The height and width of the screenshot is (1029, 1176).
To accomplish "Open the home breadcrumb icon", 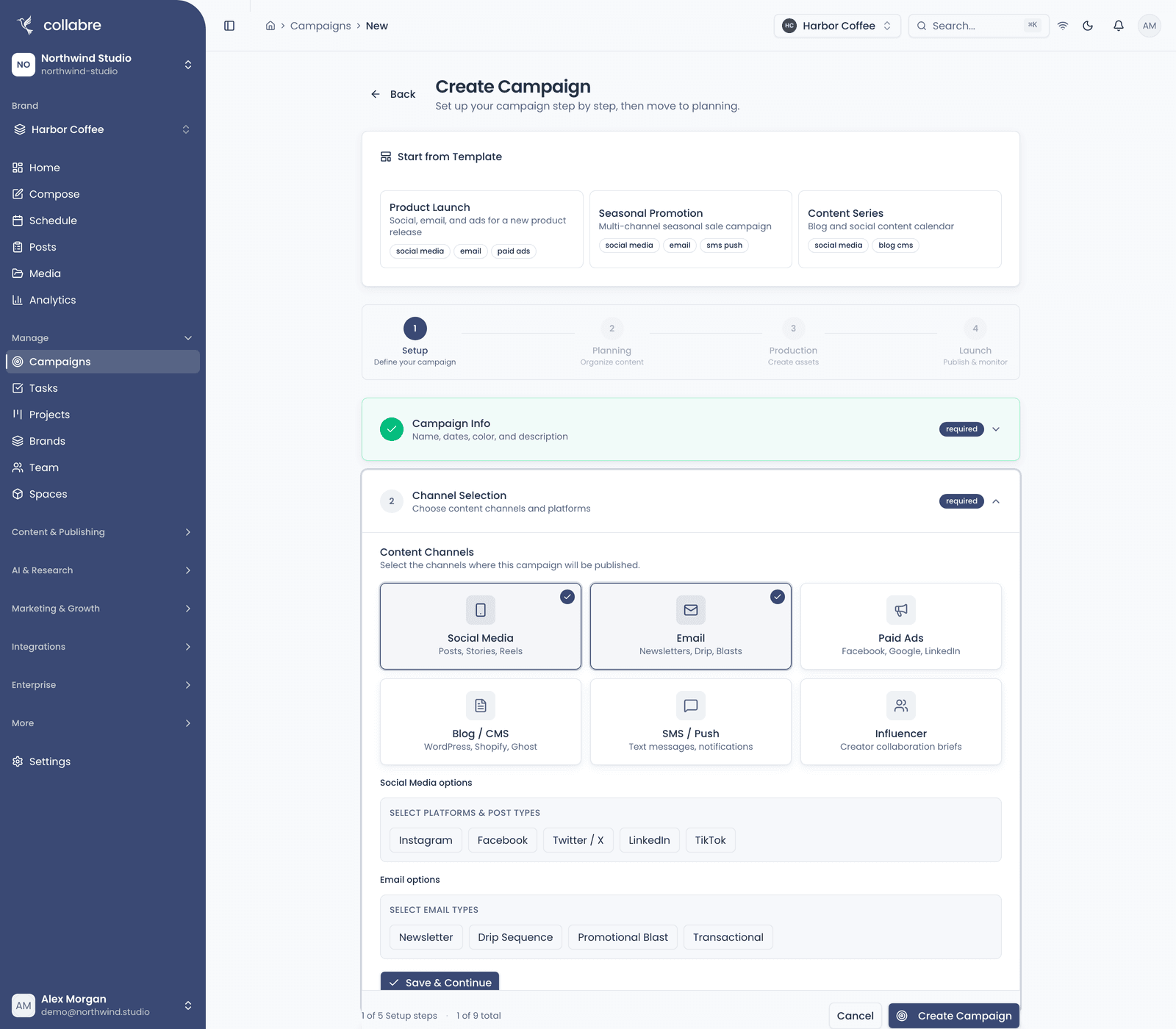I will [270, 26].
